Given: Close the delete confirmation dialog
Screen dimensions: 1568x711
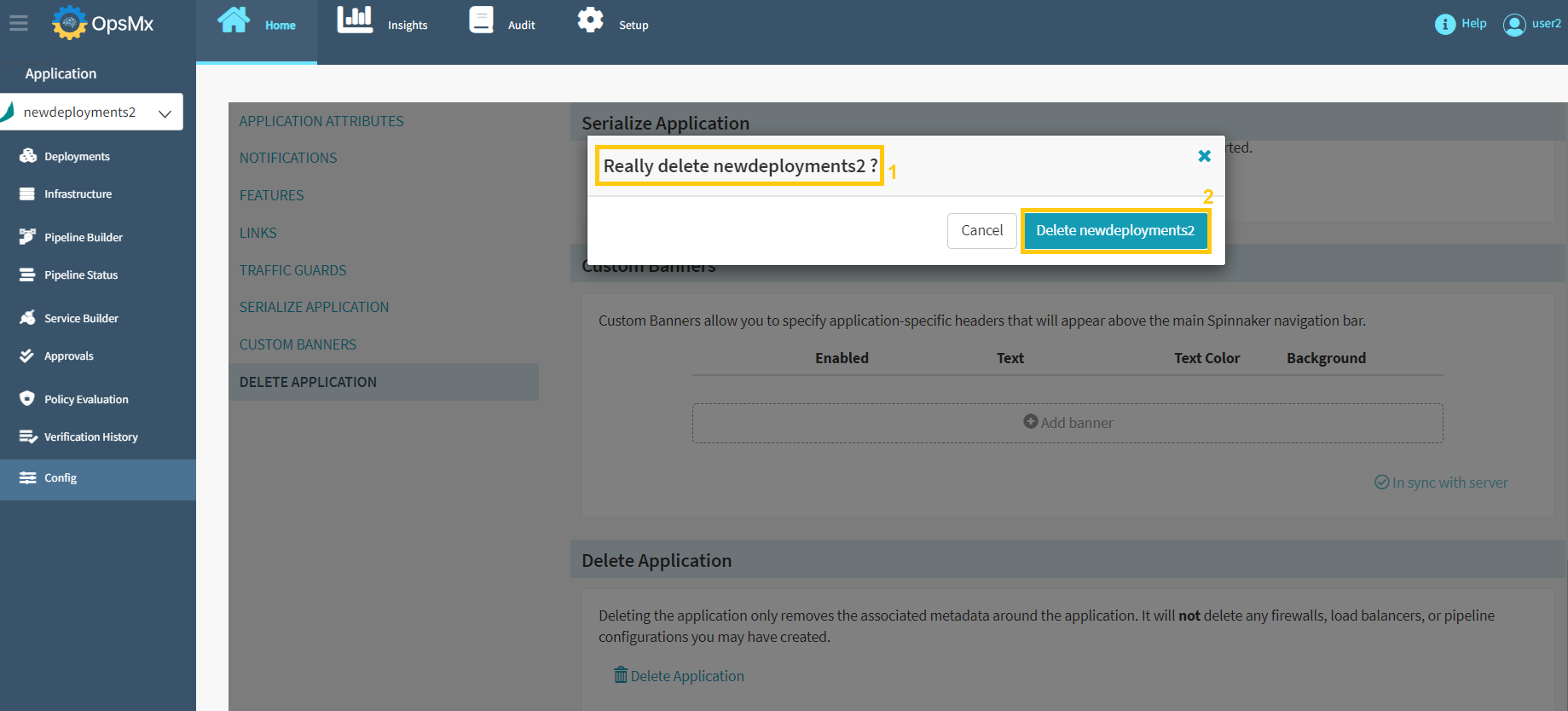Looking at the screenshot, I should [1204, 156].
